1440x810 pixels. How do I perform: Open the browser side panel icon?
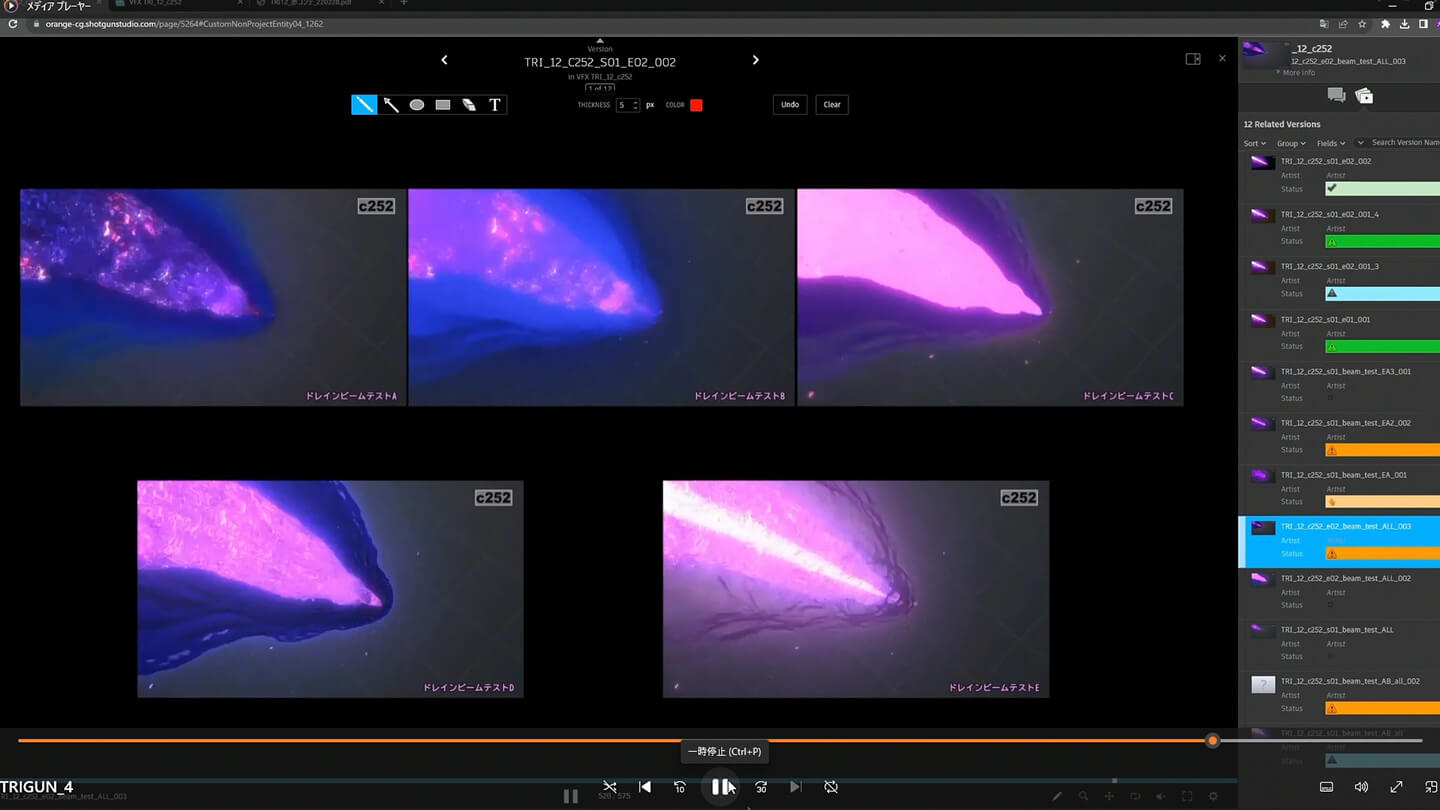click(1423, 24)
